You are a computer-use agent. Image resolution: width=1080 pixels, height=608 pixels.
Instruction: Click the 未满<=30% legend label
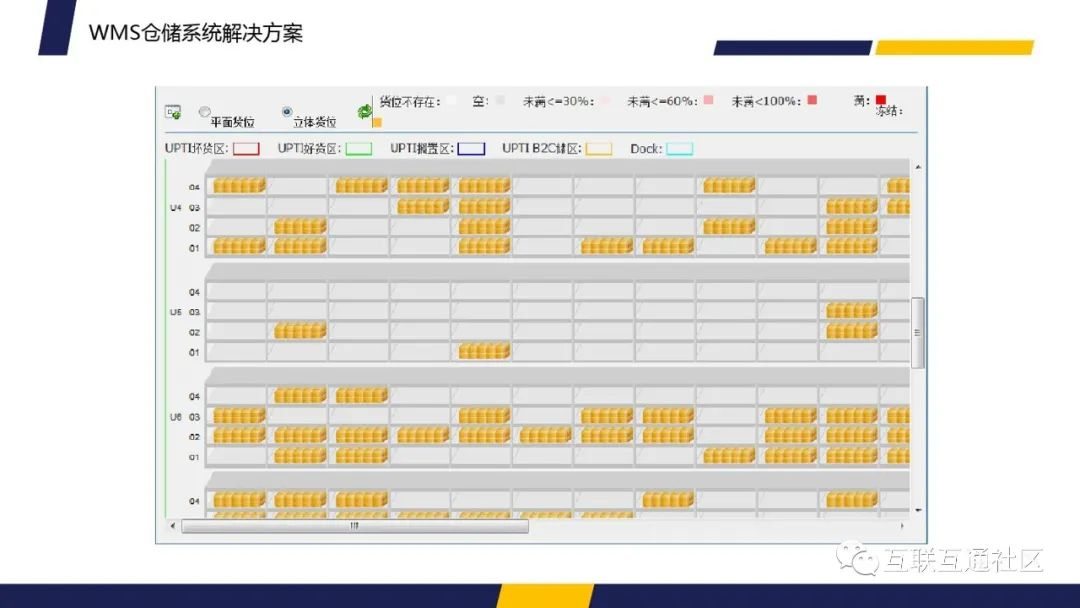point(558,101)
